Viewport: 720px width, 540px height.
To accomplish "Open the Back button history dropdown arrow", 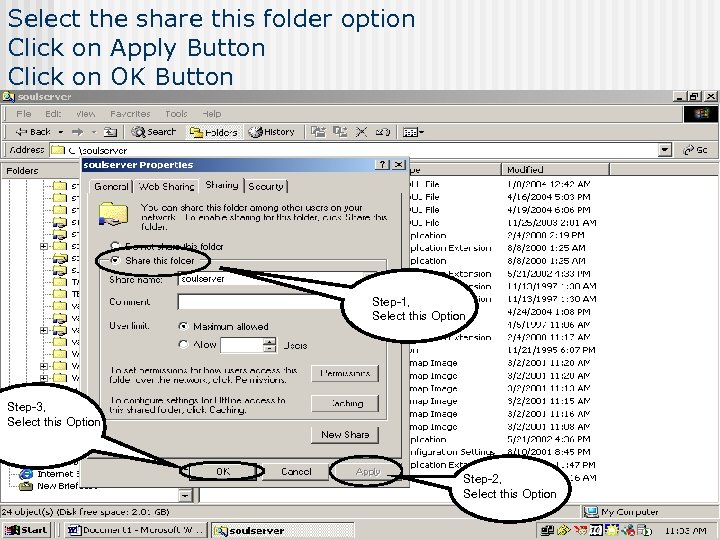I will click(x=61, y=132).
